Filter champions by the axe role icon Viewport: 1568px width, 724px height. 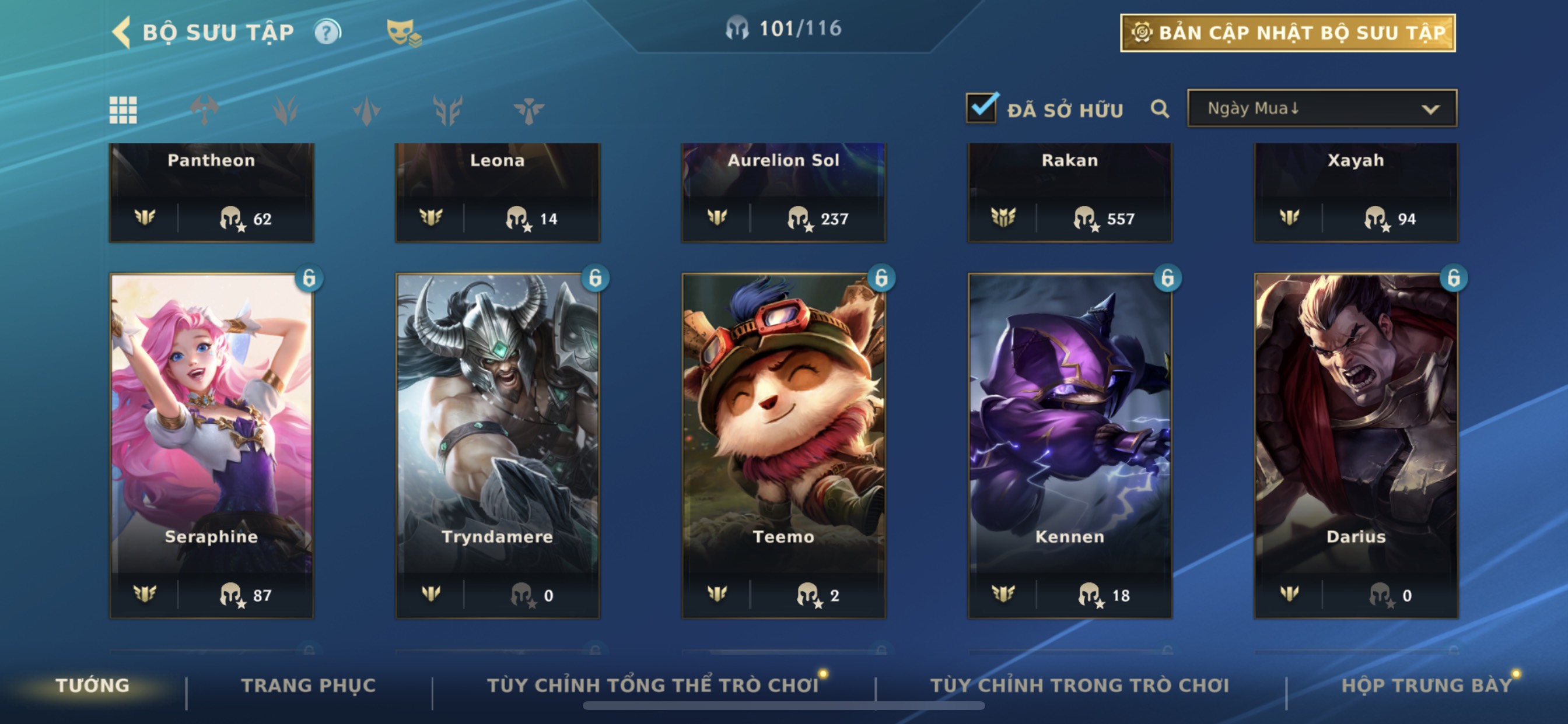coord(205,110)
